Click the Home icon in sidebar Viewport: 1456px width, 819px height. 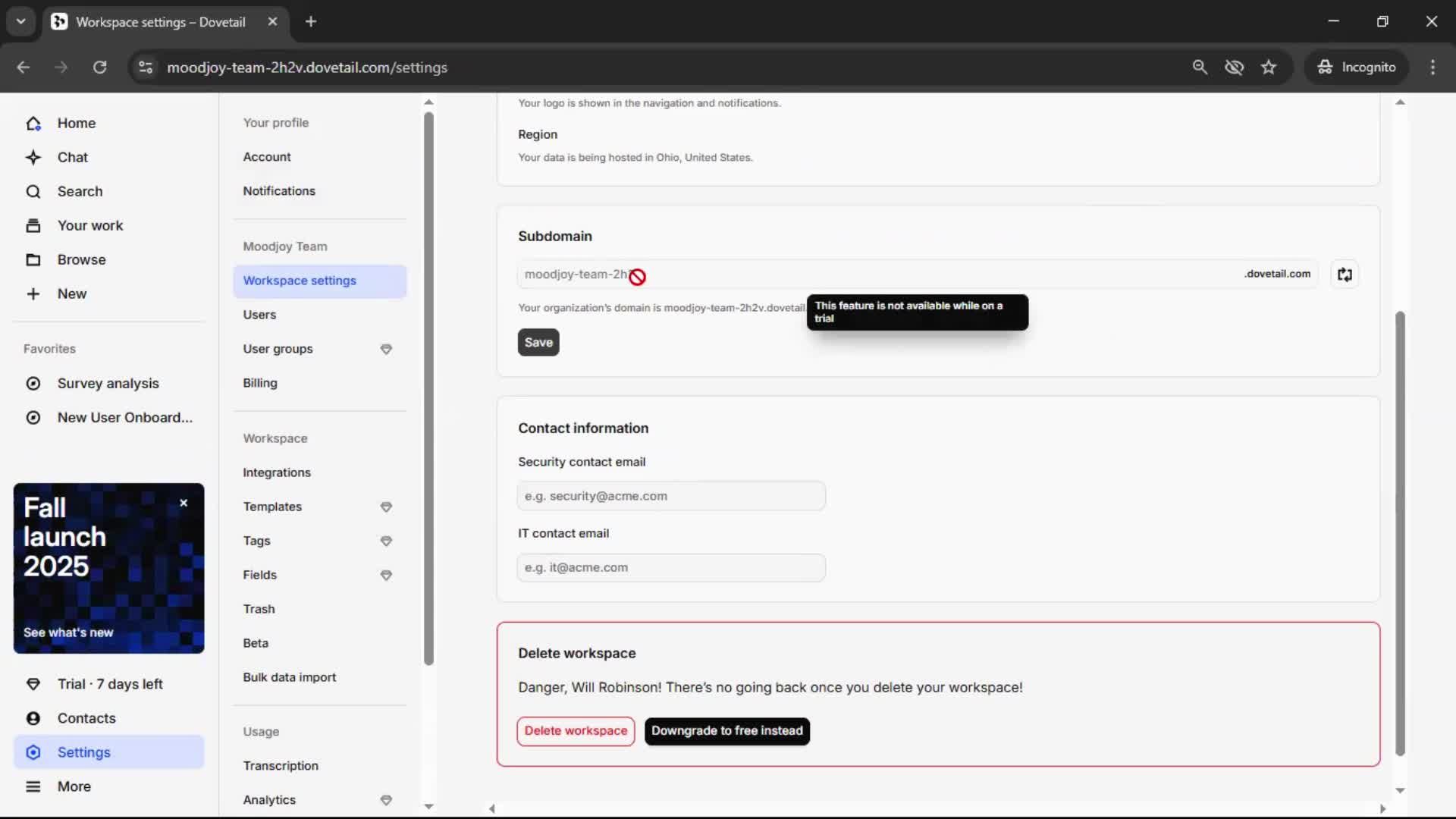click(33, 124)
